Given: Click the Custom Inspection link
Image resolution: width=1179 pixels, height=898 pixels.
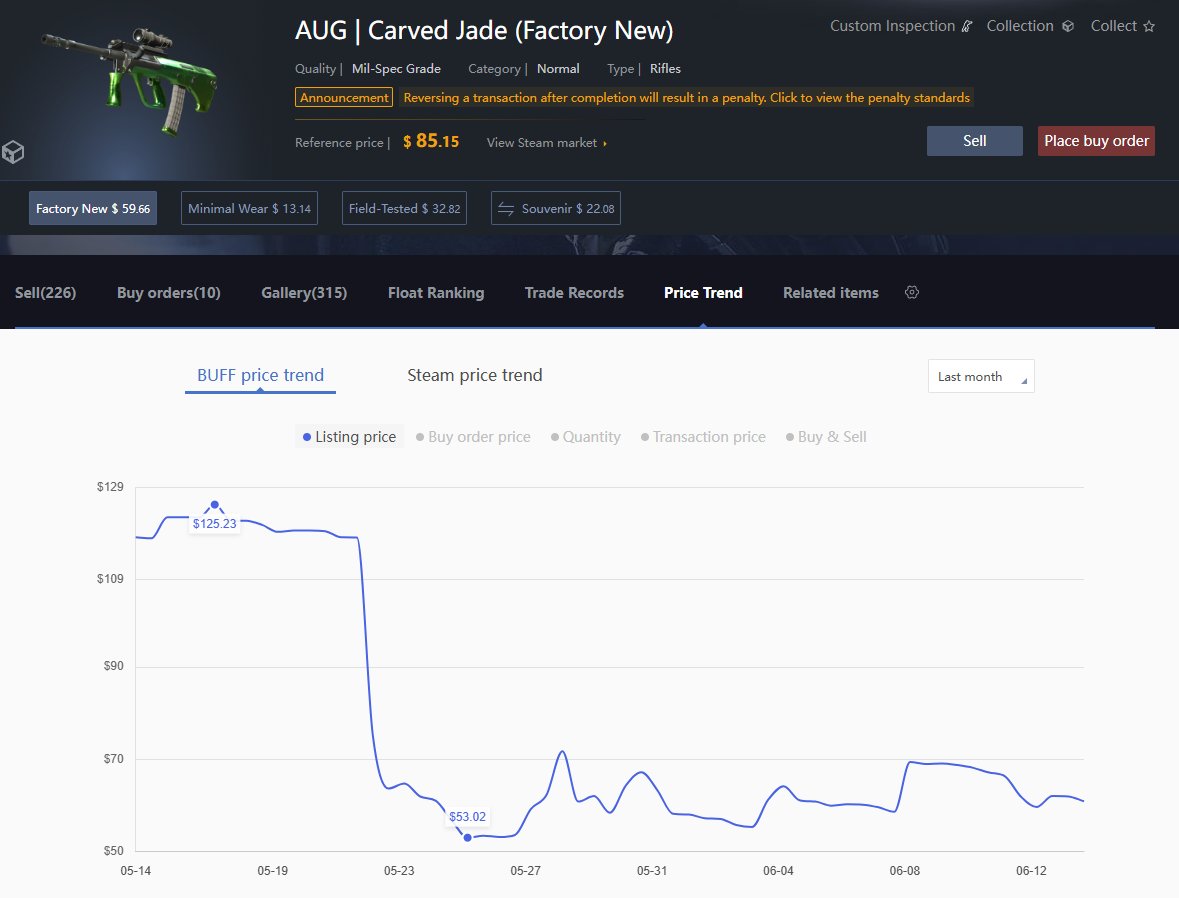Looking at the screenshot, I should pyautogui.click(x=893, y=26).
